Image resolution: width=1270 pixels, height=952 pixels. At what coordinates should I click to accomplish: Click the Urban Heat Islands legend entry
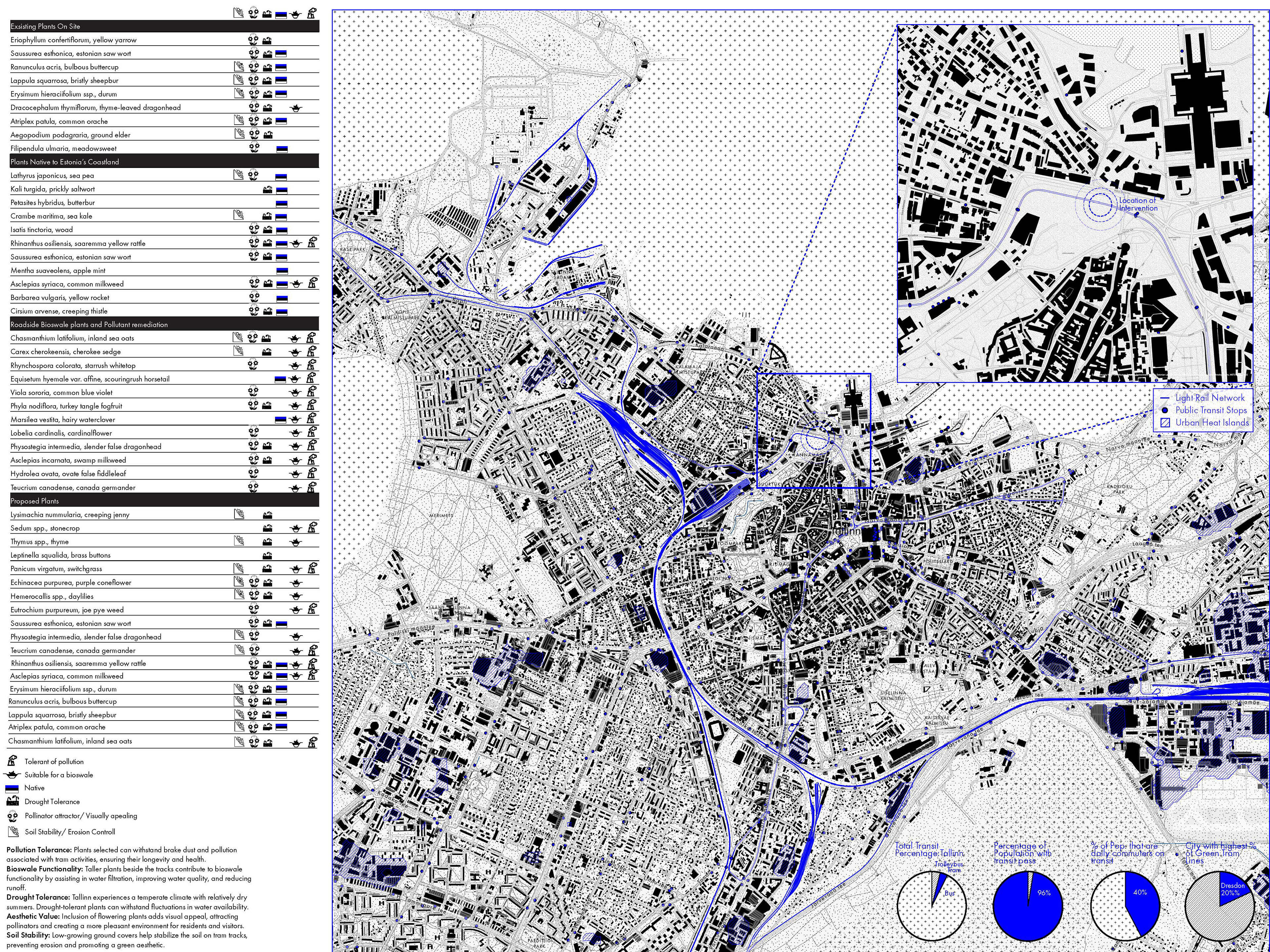click(1211, 423)
